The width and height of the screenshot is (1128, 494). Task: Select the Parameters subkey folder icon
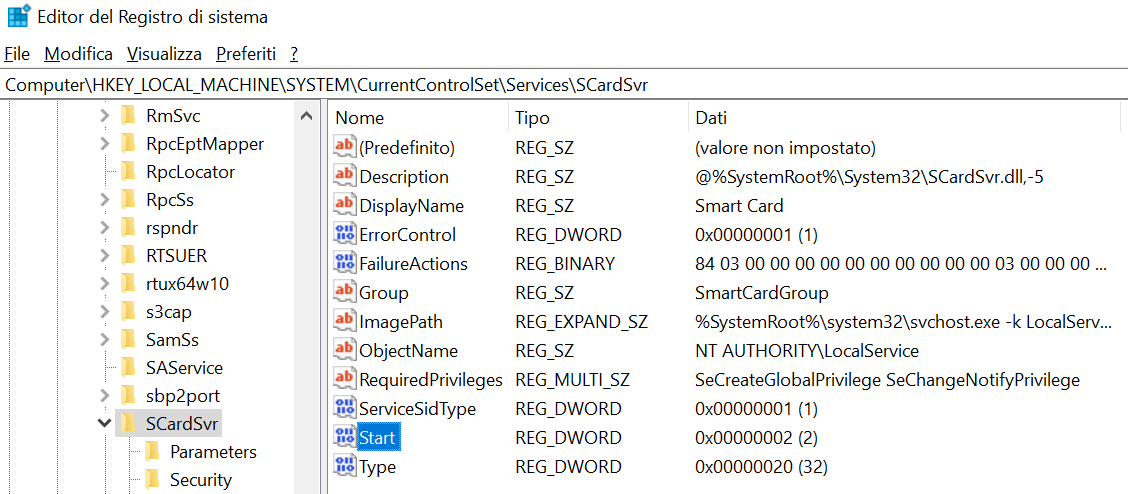152,452
